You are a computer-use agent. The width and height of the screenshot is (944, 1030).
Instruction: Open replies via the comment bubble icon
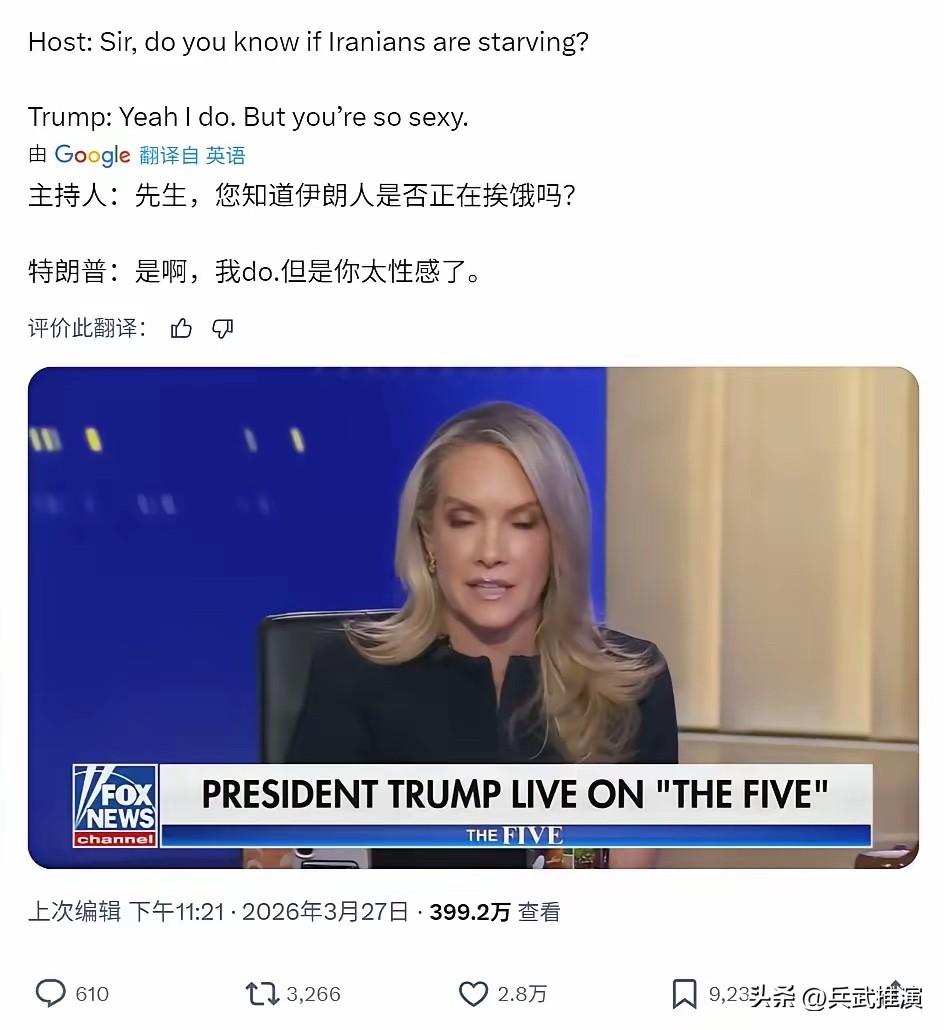point(50,993)
